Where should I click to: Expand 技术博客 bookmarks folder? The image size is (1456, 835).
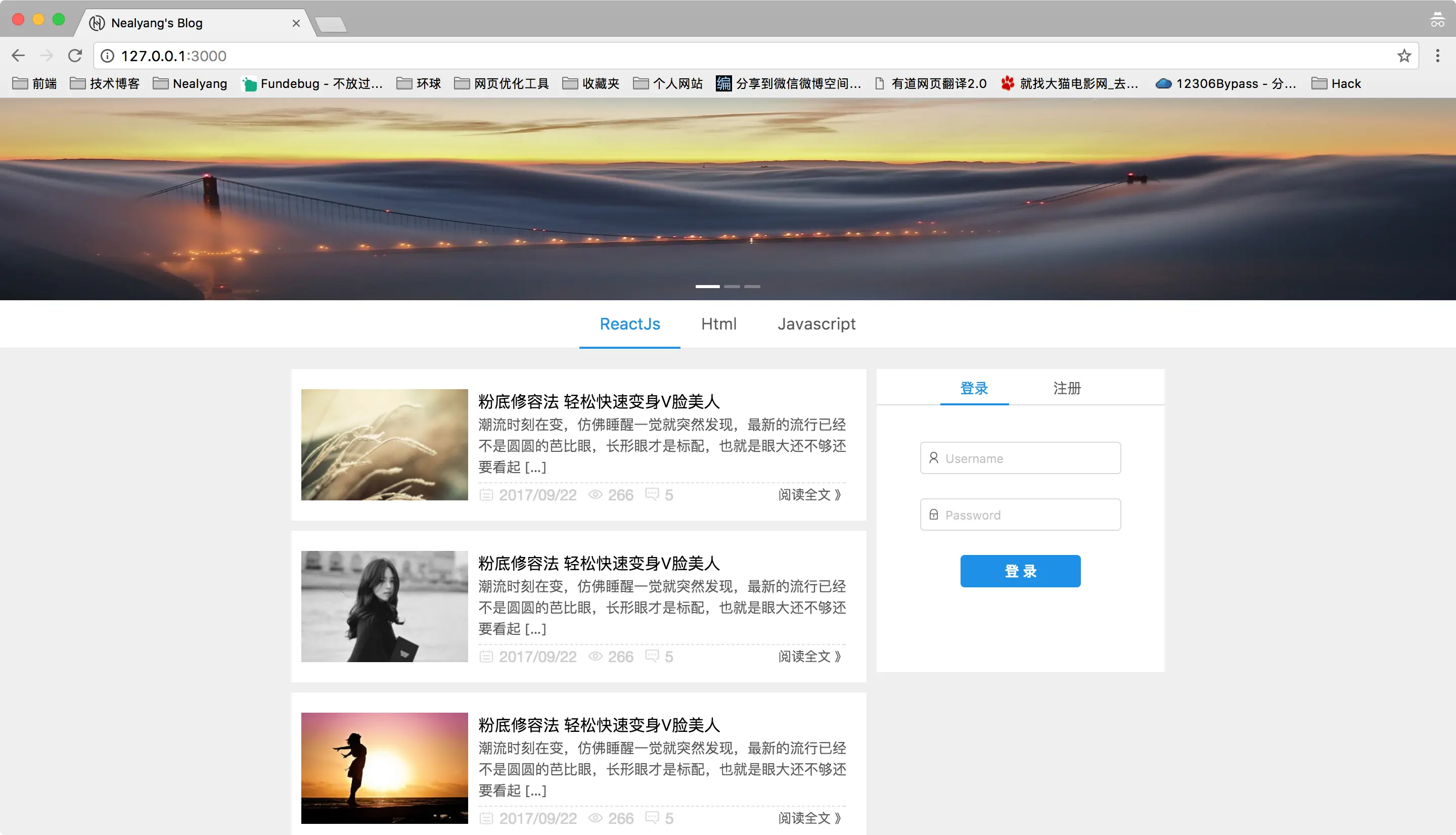[104, 84]
